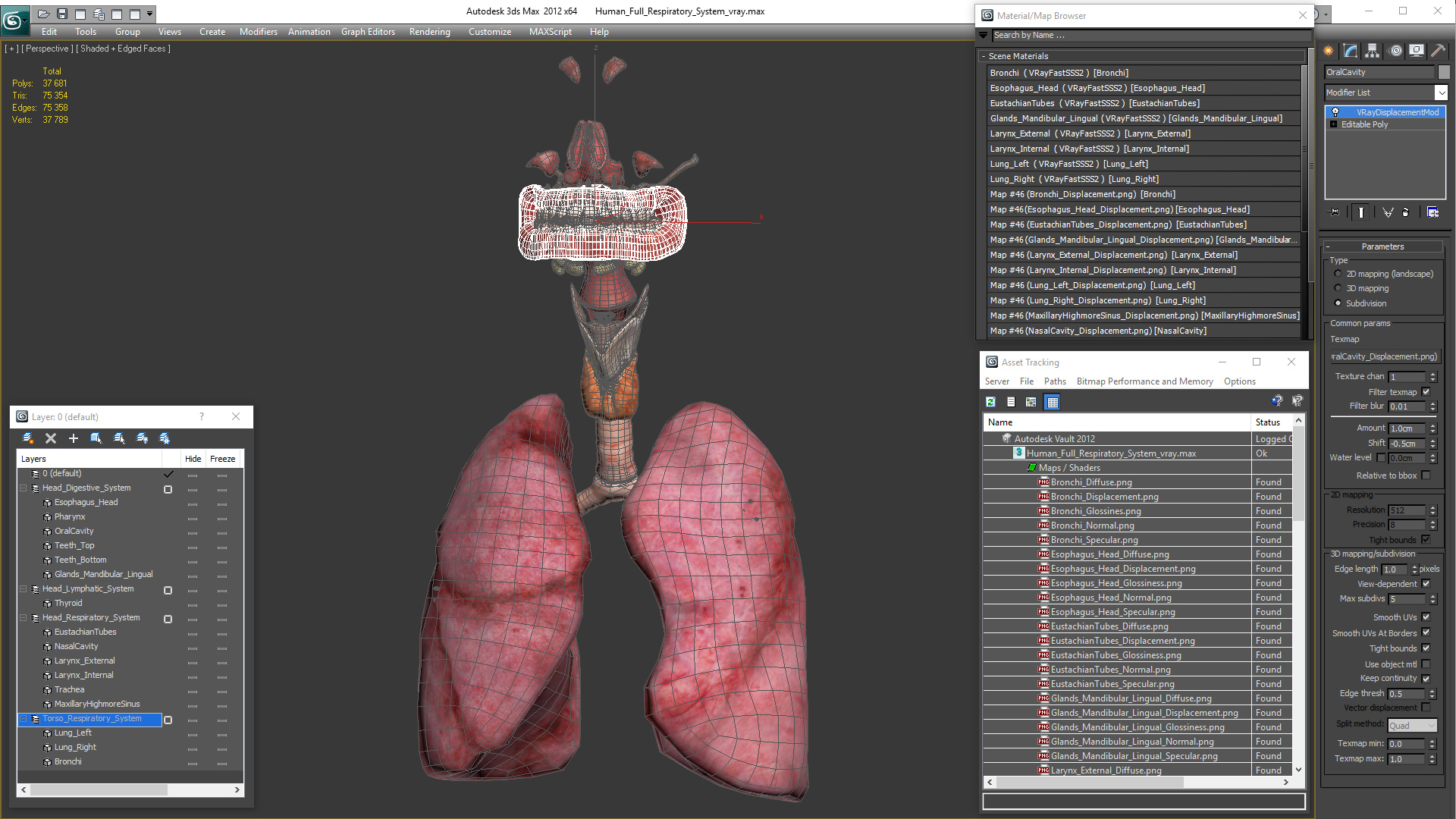Select the Modify panel tab icon

[x=1351, y=51]
